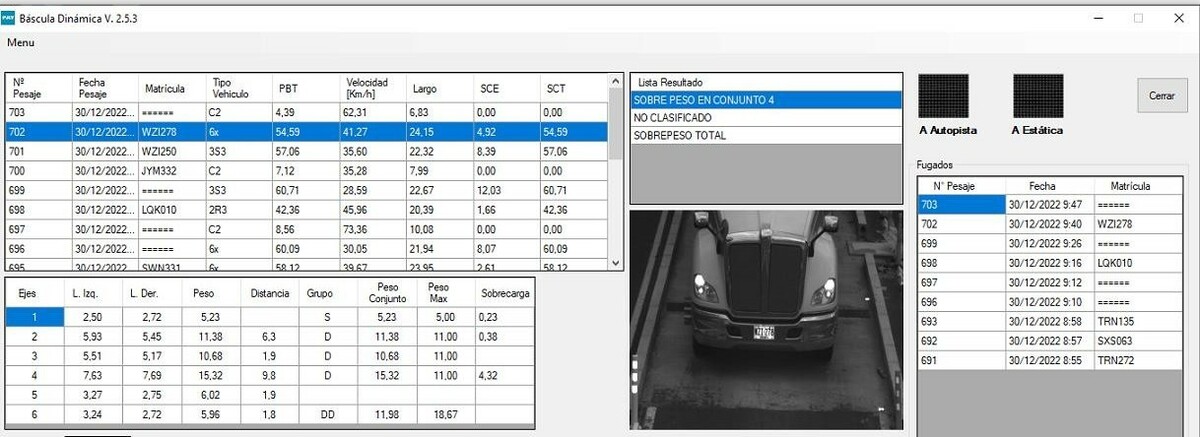Select NO CLASIFICADO in result list
The width and height of the screenshot is (1200, 437).
click(766, 118)
